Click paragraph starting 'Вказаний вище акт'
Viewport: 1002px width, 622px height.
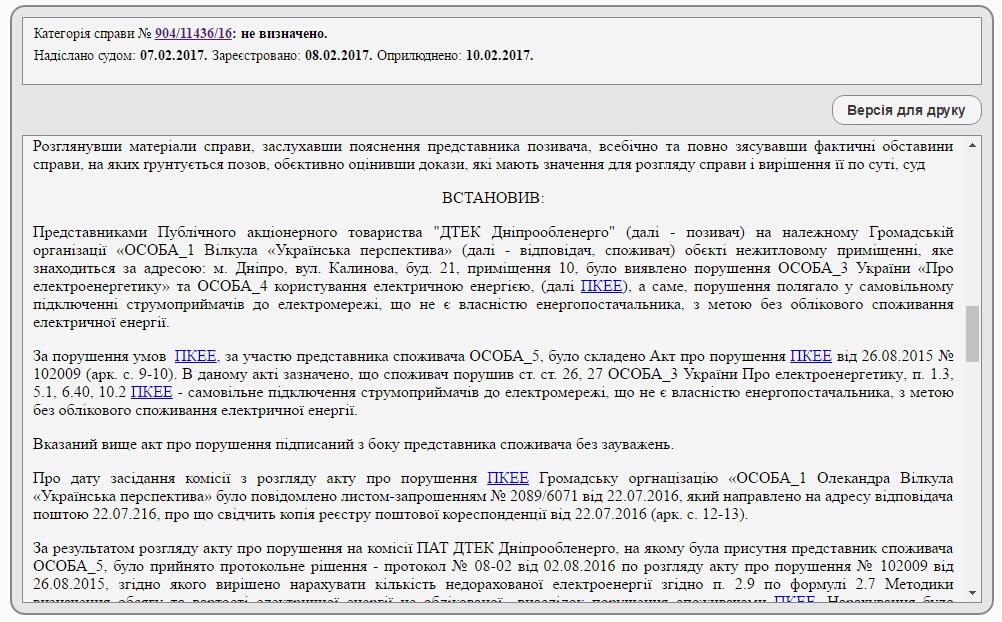(353, 444)
